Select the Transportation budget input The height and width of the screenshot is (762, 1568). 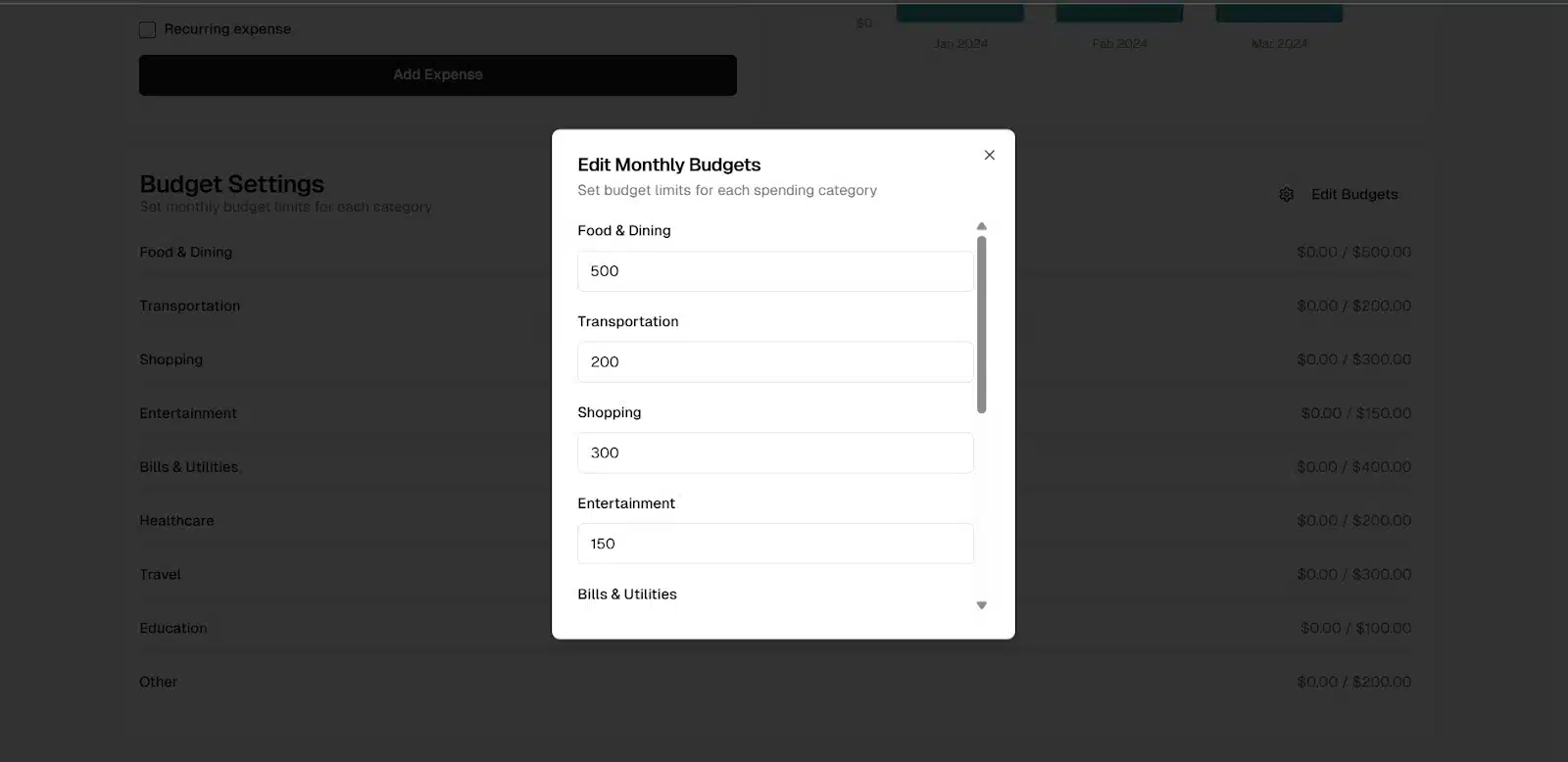click(x=775, y=362)
